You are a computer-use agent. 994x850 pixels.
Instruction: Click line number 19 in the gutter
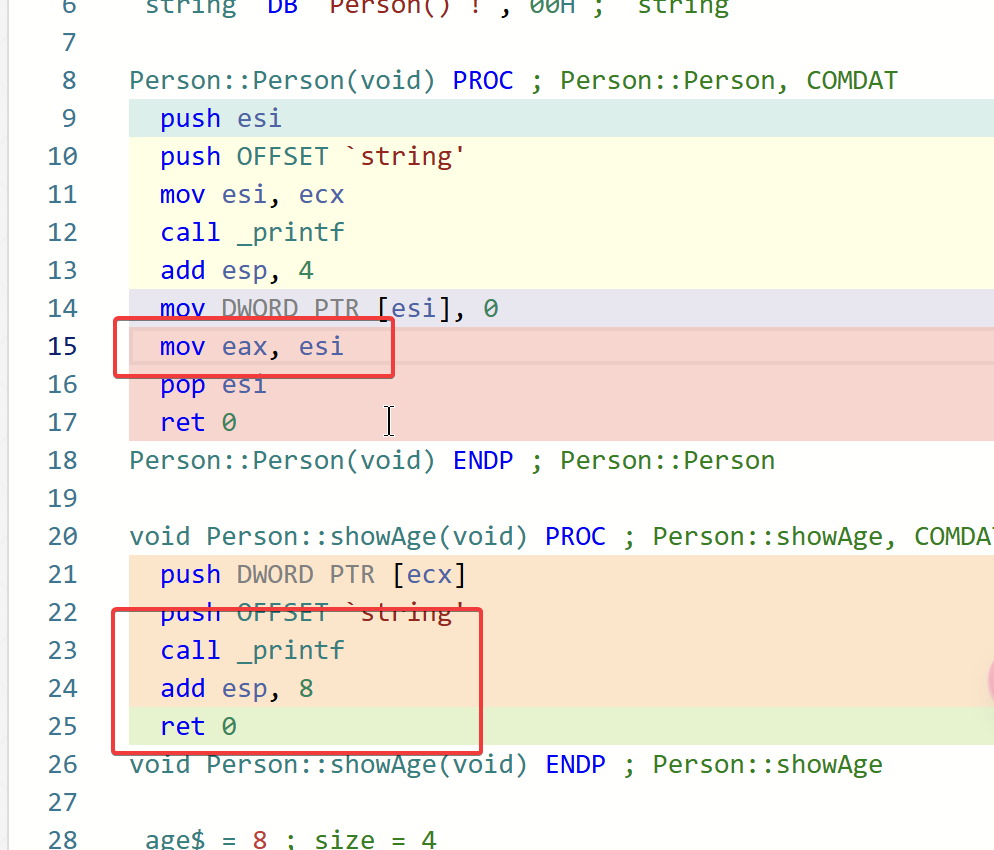tap(62, 499)
